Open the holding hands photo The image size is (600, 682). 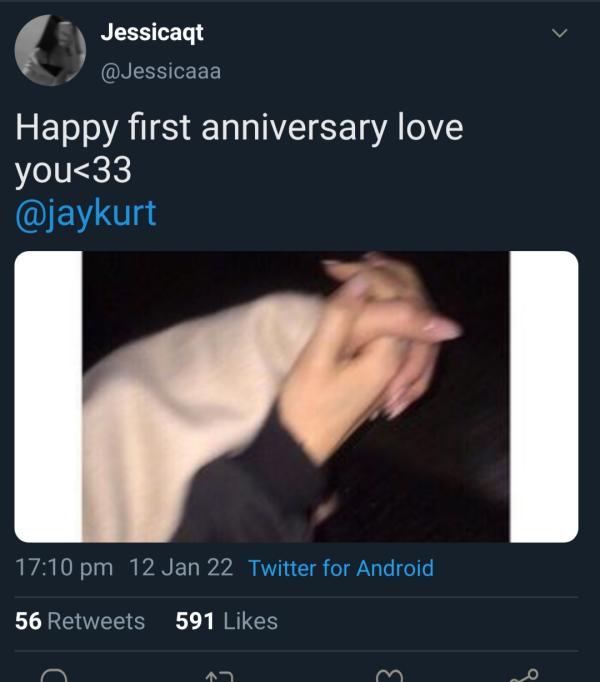[296, 396]
